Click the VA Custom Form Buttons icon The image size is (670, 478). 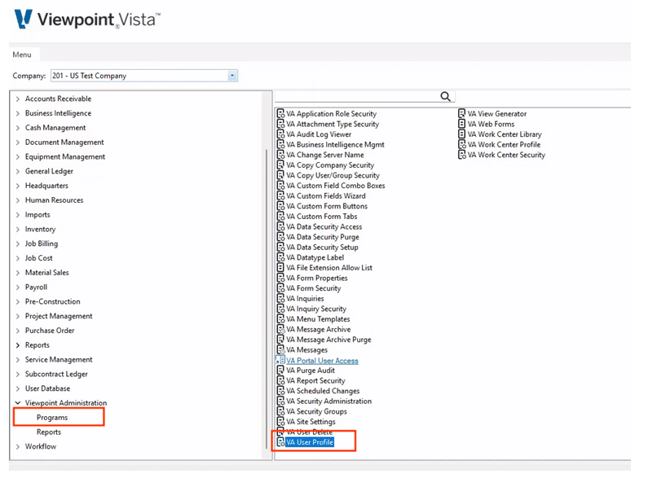point(281,206)
